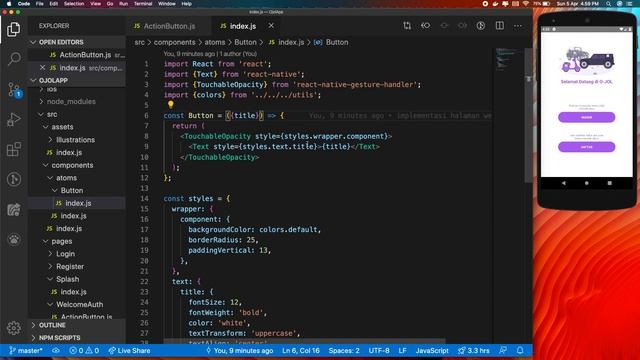Collapse the OPEN EDITORS section
Viewport: 640px width, 360px height.
tap(77, 42)
